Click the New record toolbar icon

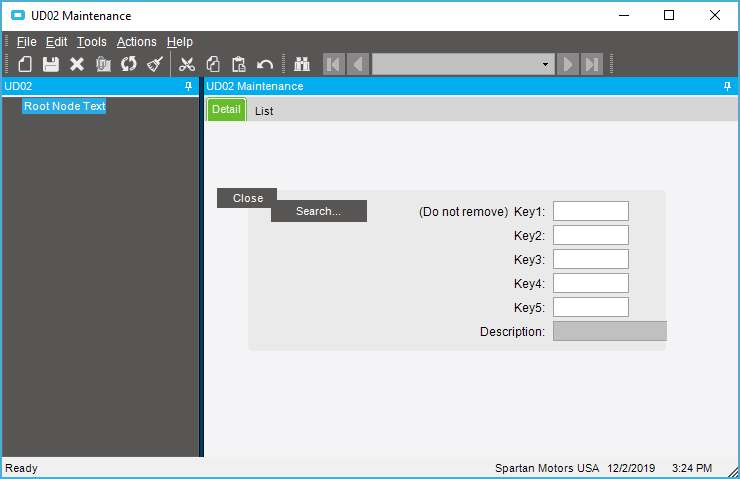pyautogui.click(x=25, y=64)
